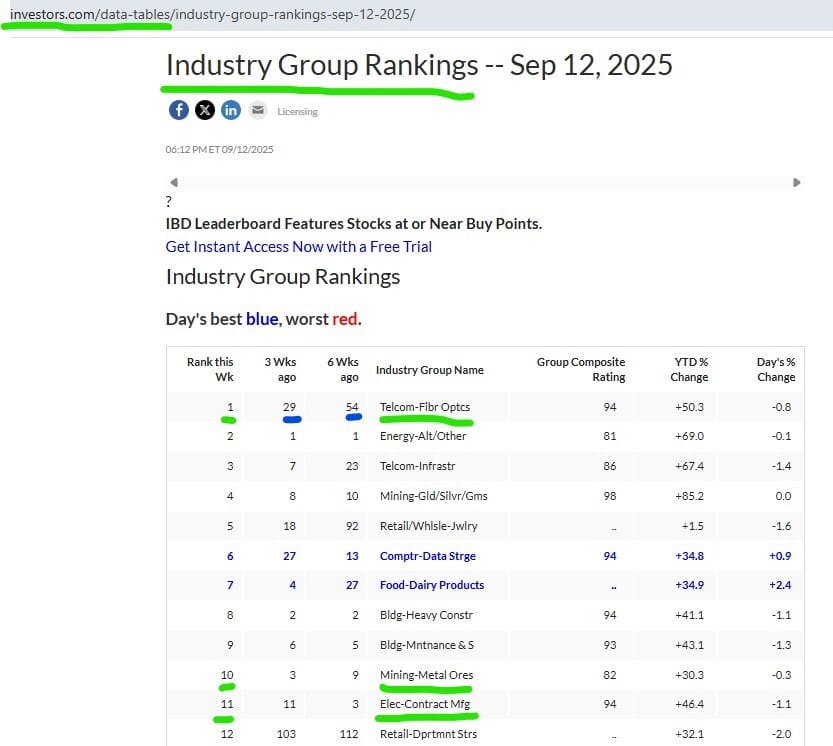
Task: Select the Retail/Whlsle-Jwlry group name
Action: [x=429, y=526]
